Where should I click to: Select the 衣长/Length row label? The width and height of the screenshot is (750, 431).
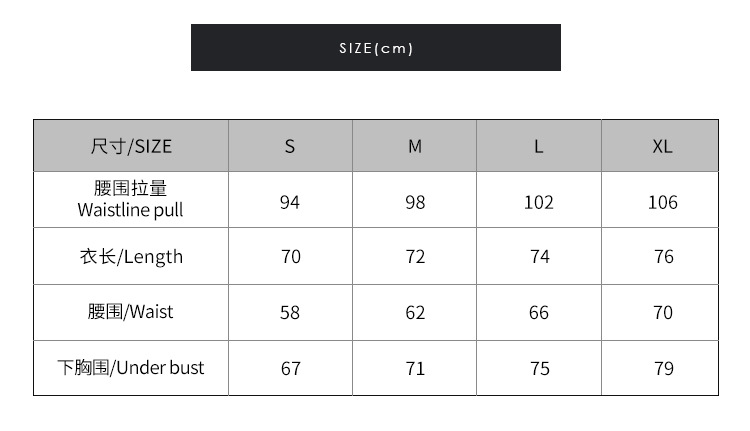pyautogui.click(x=131, y=257)
